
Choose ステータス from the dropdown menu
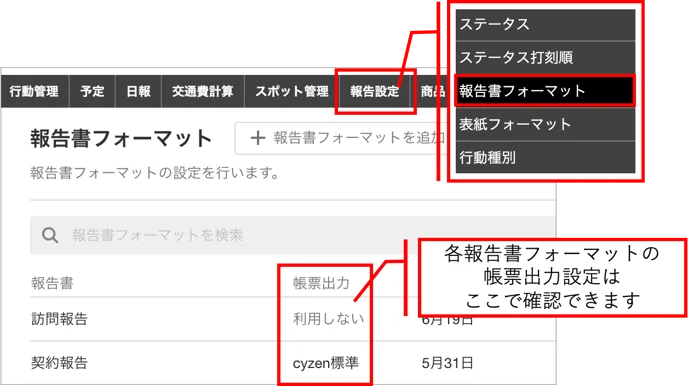pyautogui.click(x=545, y=25)
